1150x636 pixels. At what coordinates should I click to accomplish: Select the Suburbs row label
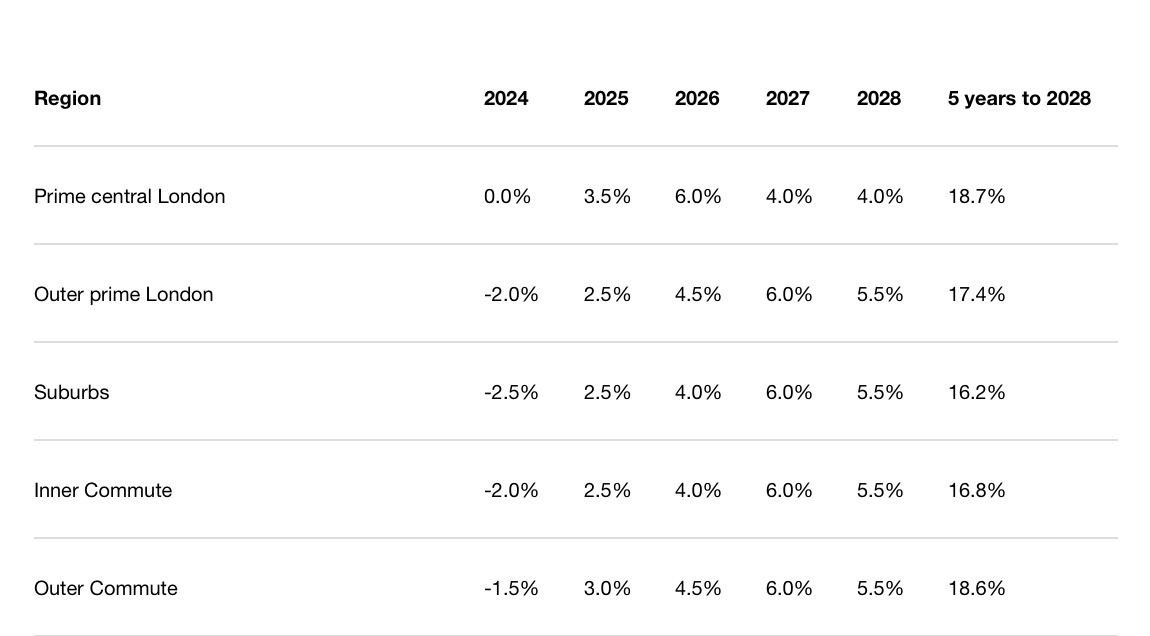pos(72,392)
